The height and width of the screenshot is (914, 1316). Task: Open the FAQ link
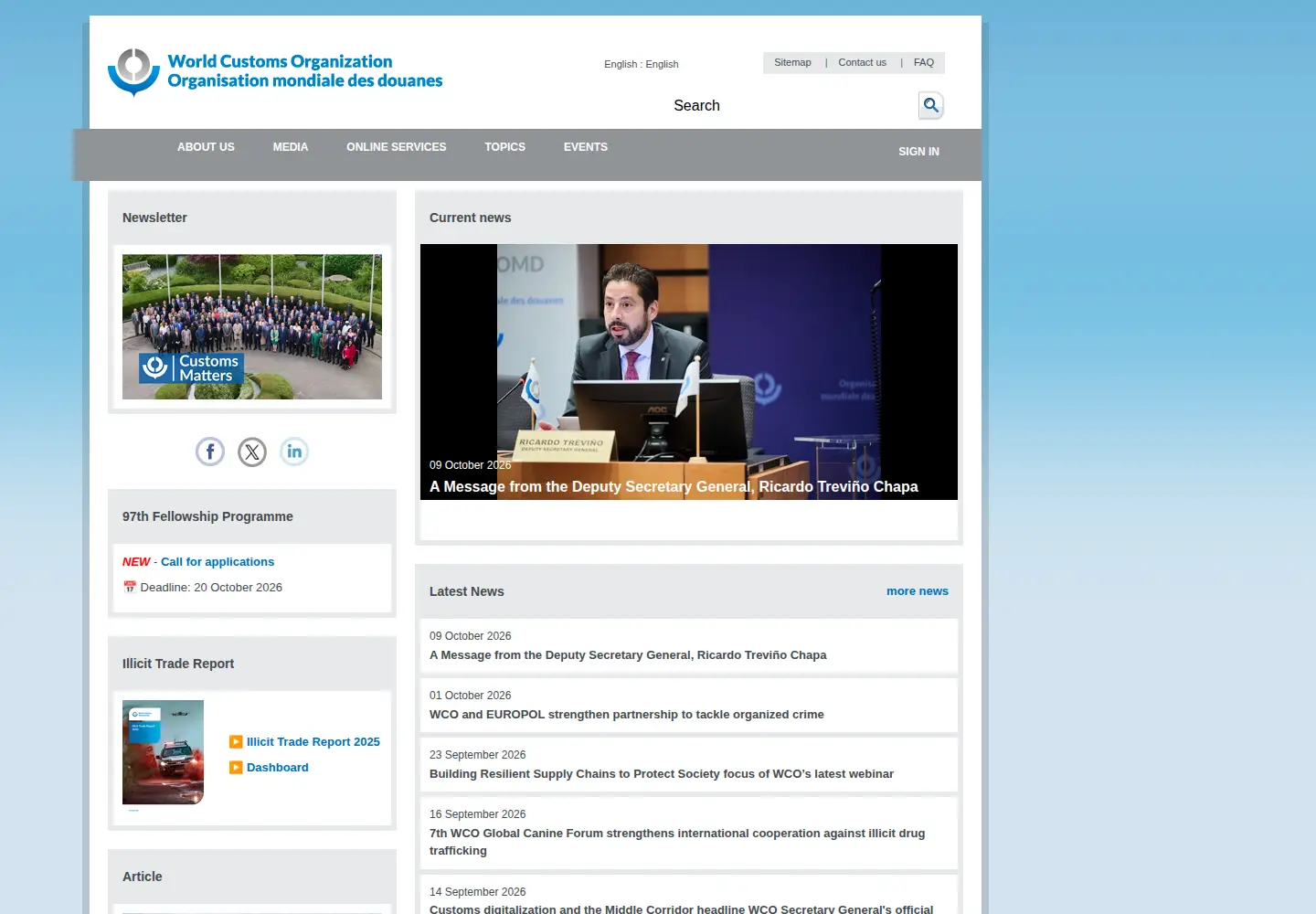[924, 62]
